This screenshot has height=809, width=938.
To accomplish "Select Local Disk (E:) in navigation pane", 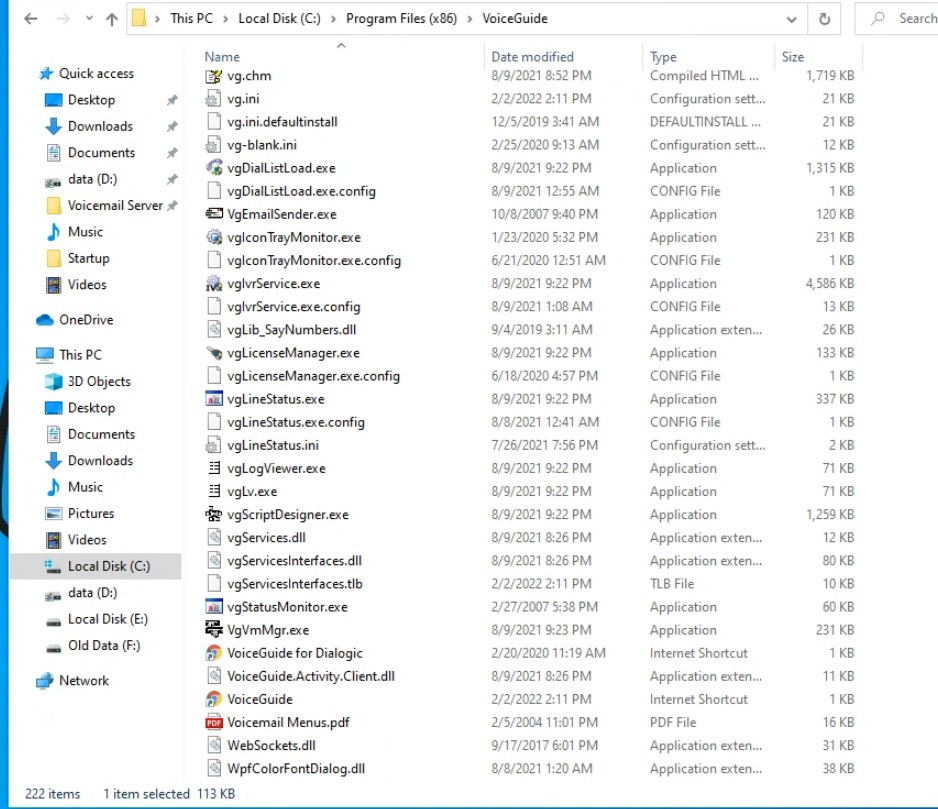I will click(108, 619).
